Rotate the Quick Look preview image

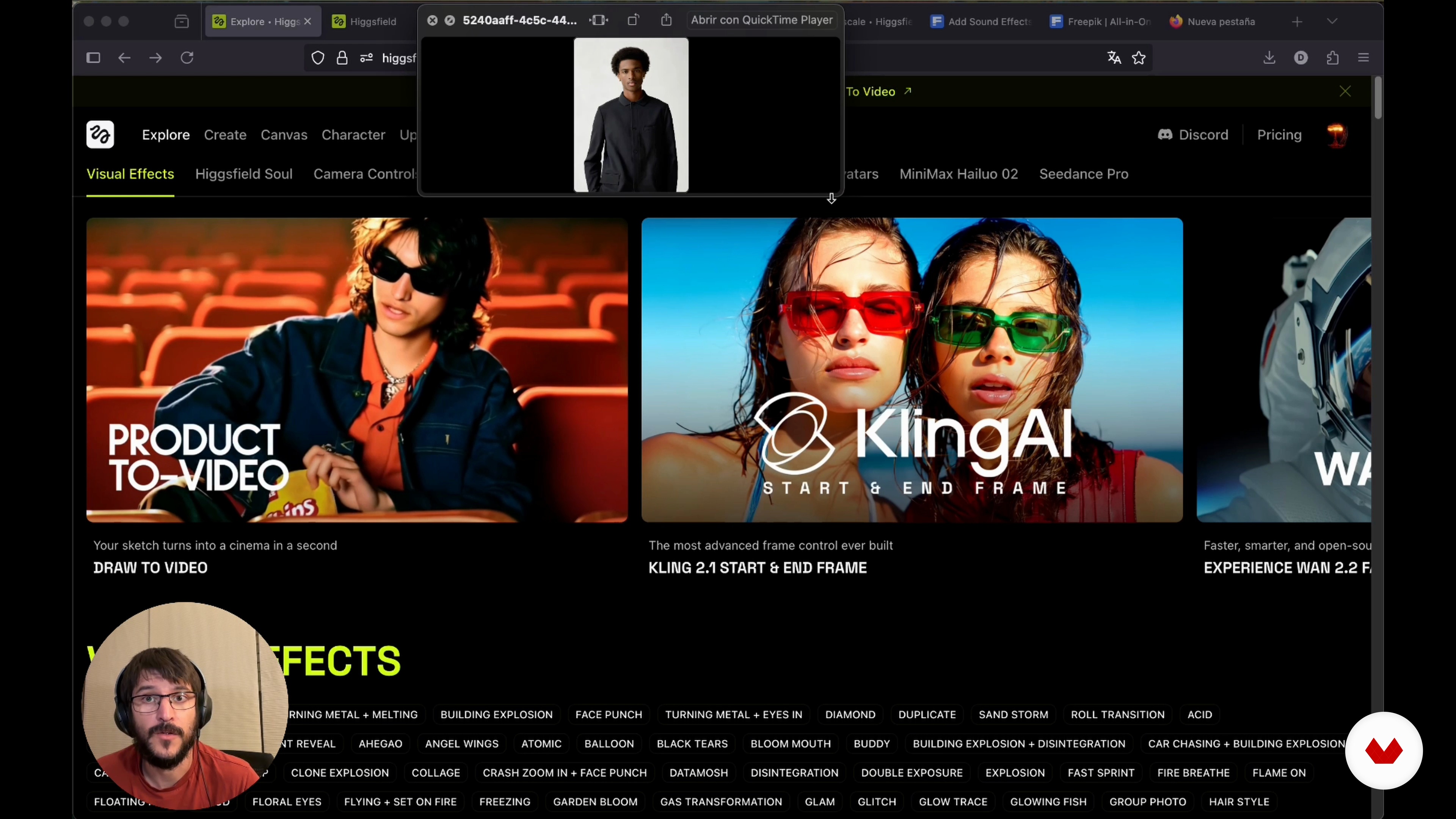point(633,20)
